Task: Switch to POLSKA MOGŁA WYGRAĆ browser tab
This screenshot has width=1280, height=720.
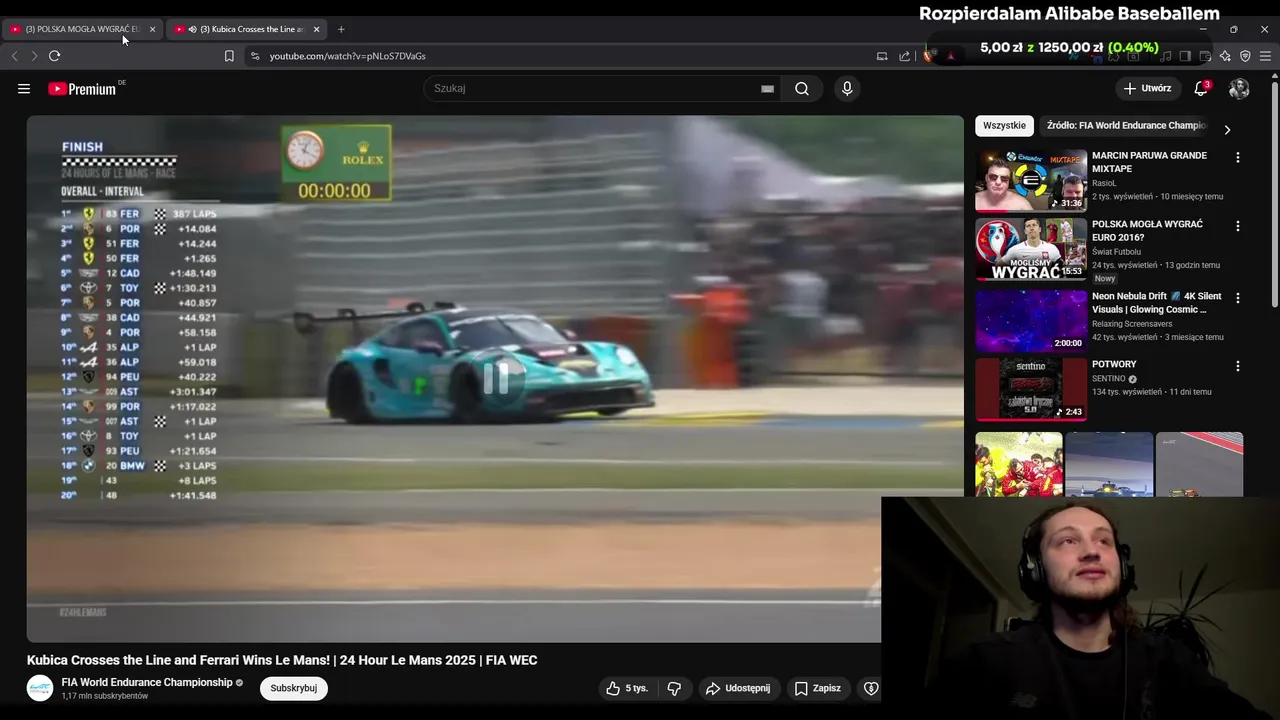Action: click(82, 29)
